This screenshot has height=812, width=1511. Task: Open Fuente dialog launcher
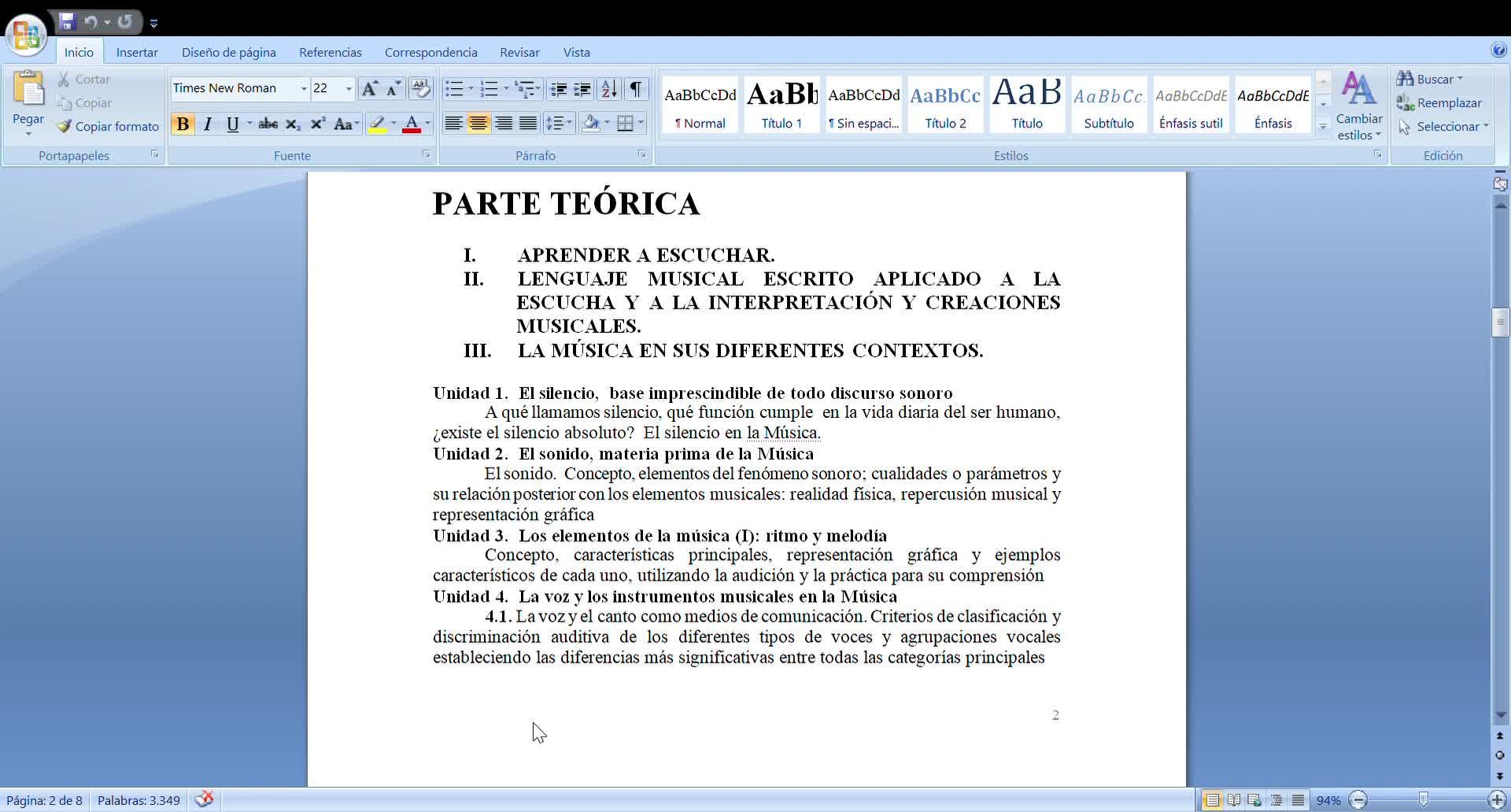pos(426,154)
